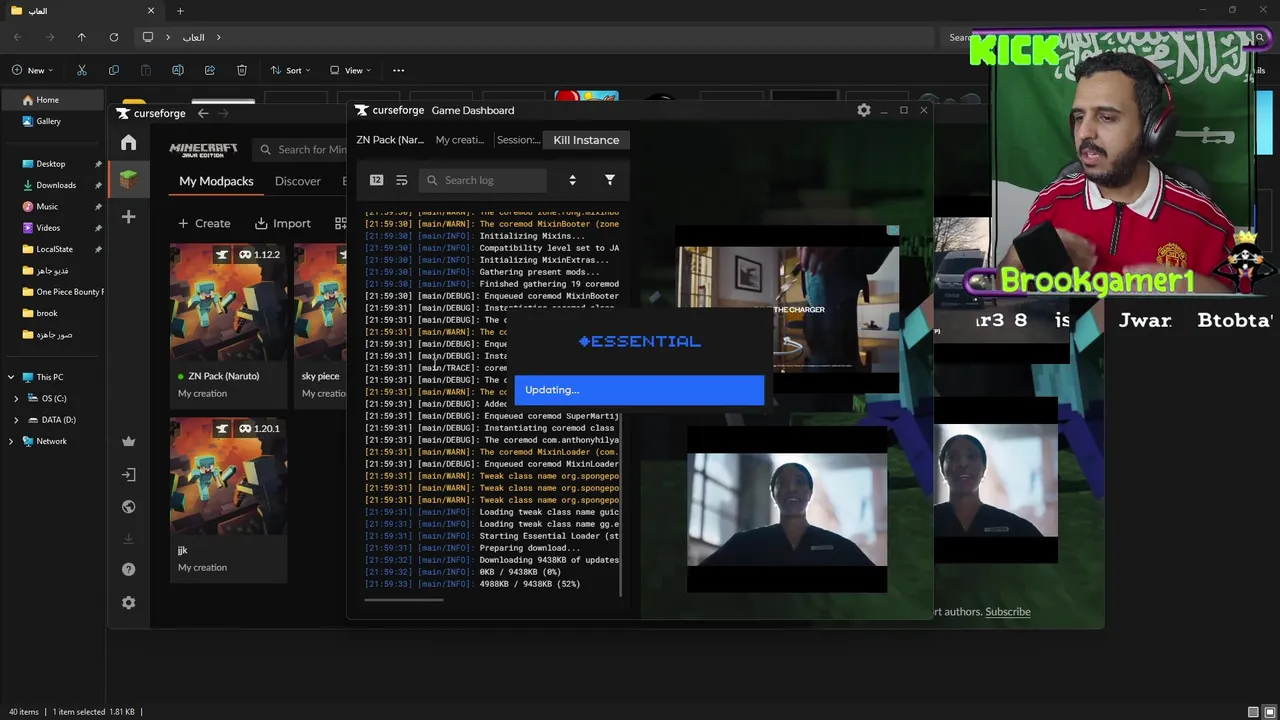Image resolution: width=1280 pixels, height=720 pixels.
Task: Open the log filter funnel icon
Action: coord(610,180)
